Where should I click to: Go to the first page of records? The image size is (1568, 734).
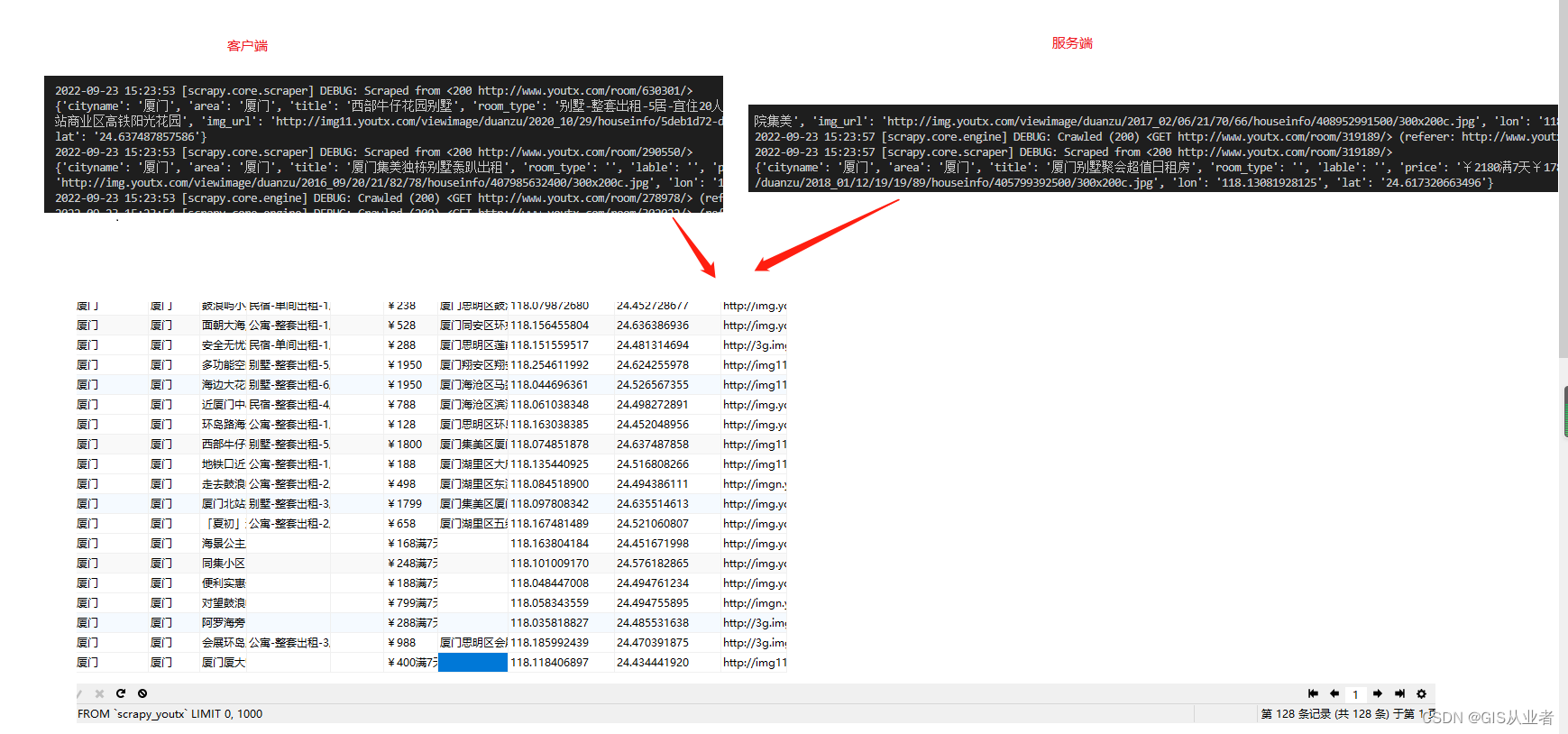coord(1313,693)
